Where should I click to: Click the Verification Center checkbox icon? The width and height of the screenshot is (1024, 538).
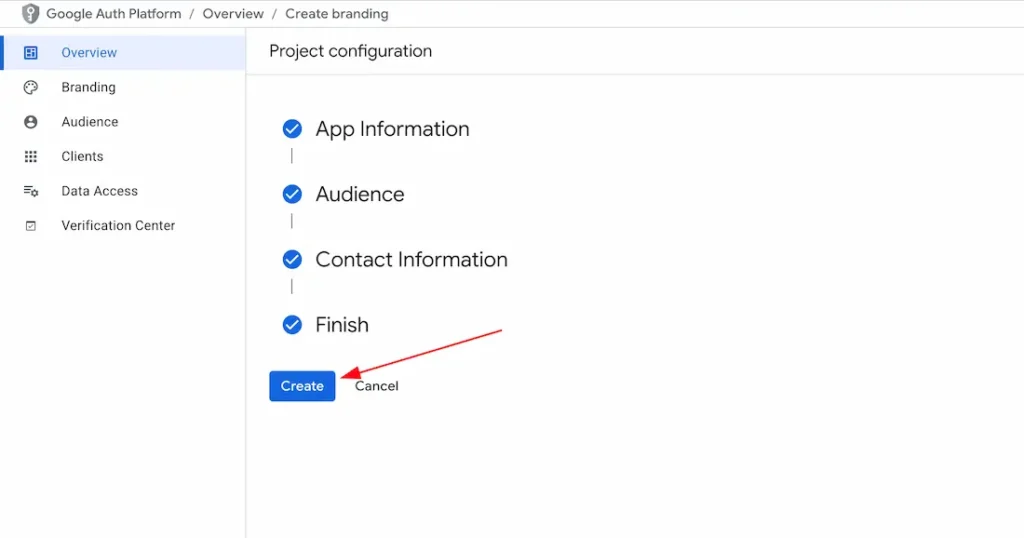point(31,226)
